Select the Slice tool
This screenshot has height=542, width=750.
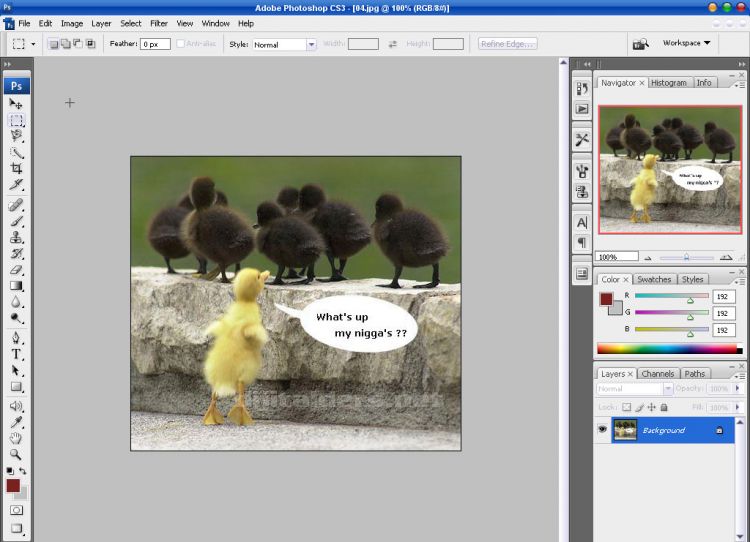pyautogui.click(x=16, y=185)
